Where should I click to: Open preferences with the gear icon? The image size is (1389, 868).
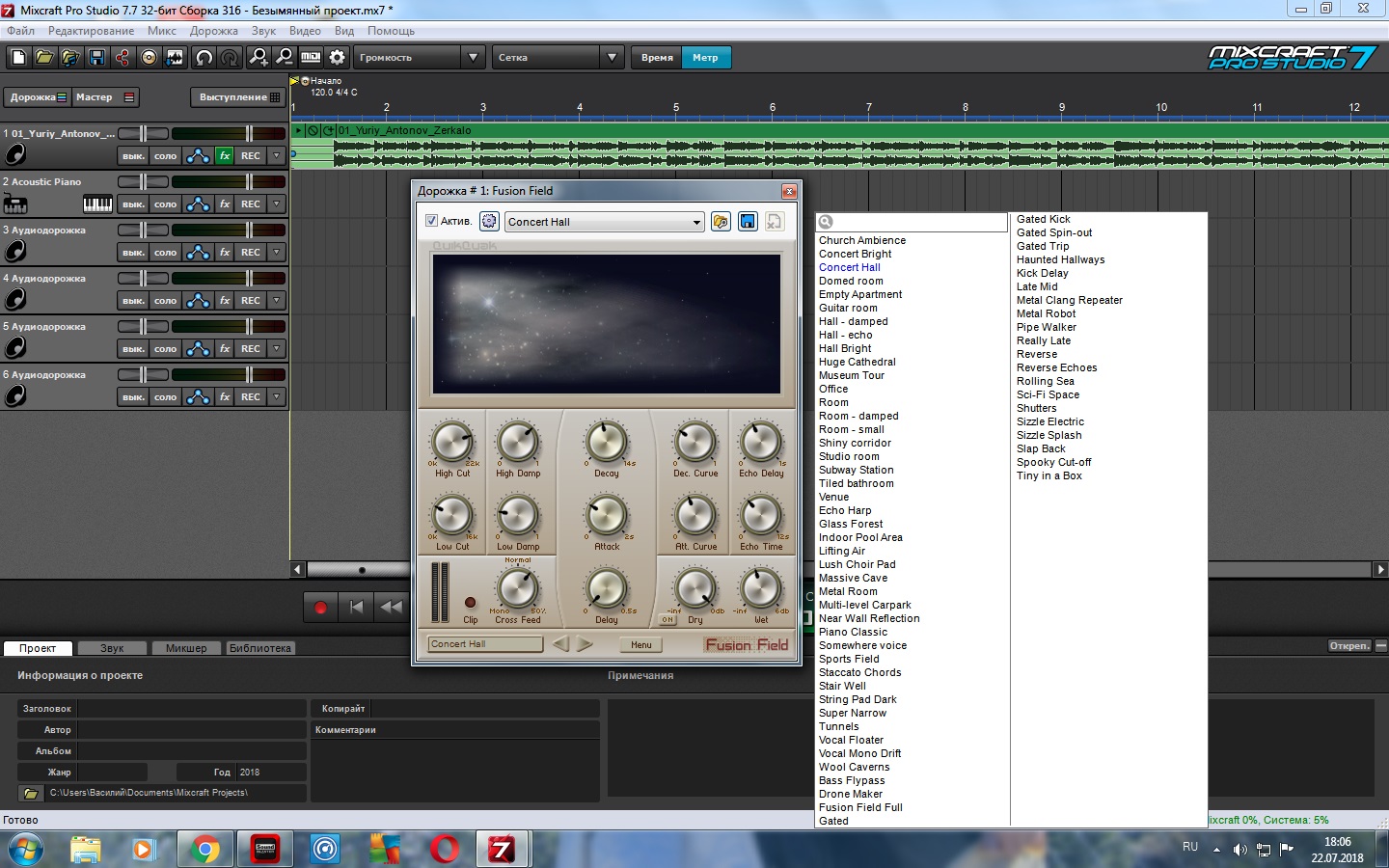point(337,58)
